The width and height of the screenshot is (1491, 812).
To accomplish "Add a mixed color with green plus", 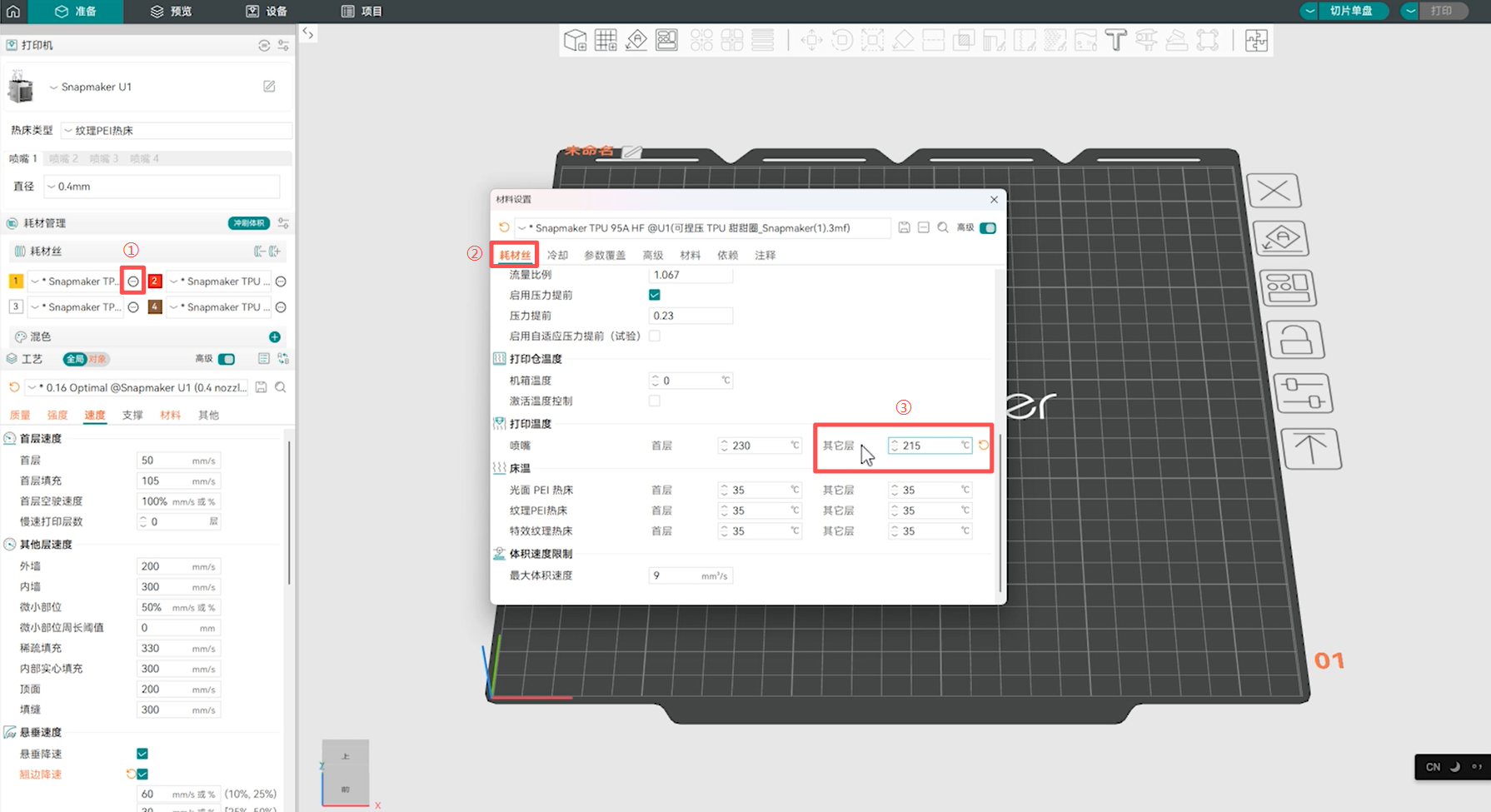I will [x=275, y=336].
